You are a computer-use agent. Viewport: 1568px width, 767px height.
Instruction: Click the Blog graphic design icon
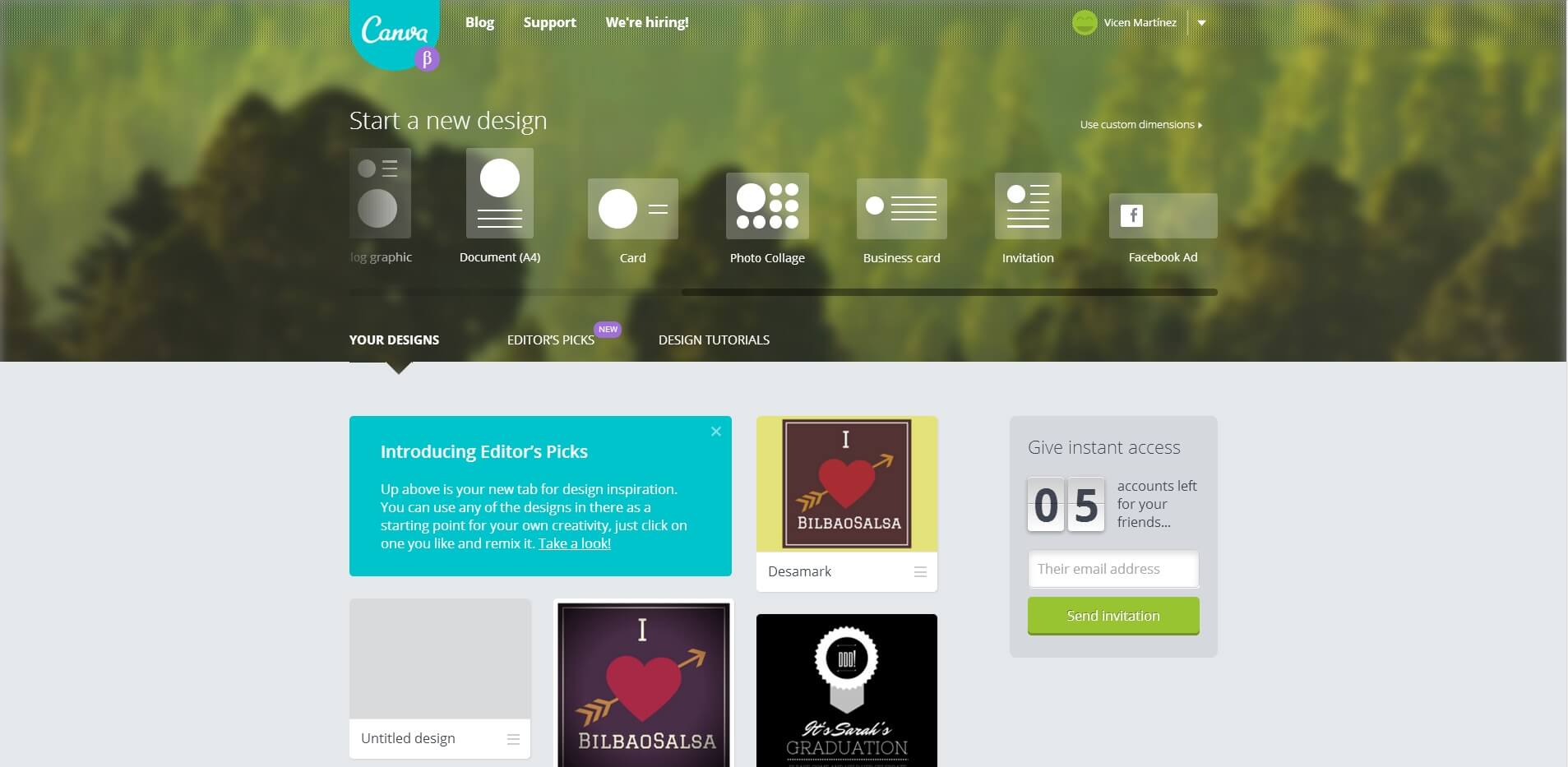[x=380, y=193]
